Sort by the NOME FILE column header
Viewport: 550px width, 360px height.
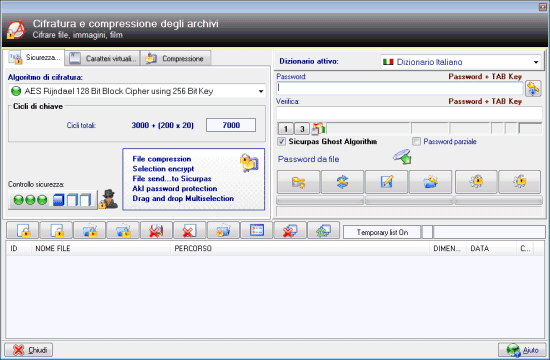[101, 248]
